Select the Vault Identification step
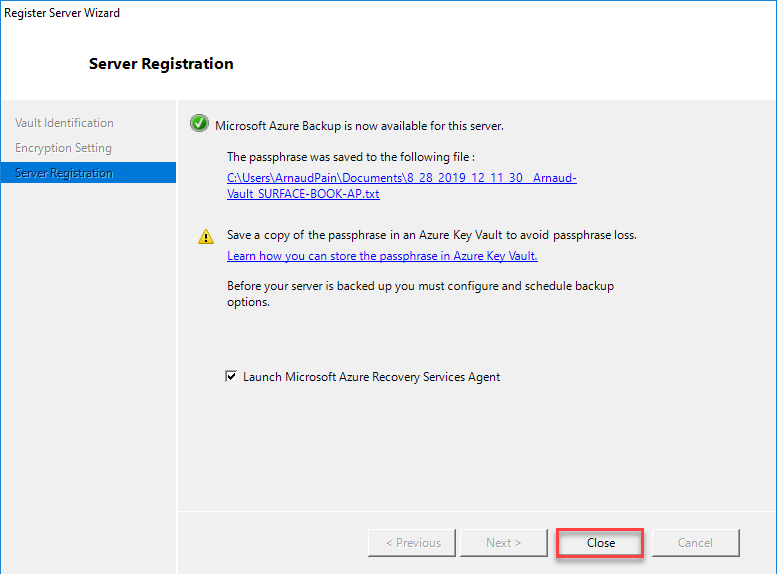The height and width of the screenshot is (574, 777). coord(64,123)
